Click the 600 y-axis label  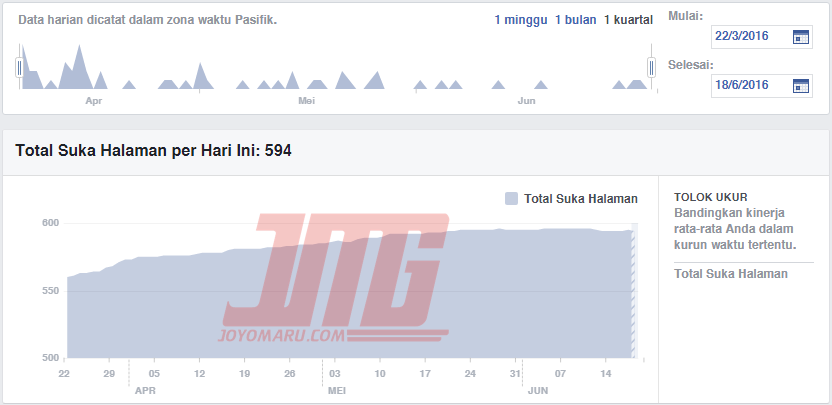click(x=50, y=223)
